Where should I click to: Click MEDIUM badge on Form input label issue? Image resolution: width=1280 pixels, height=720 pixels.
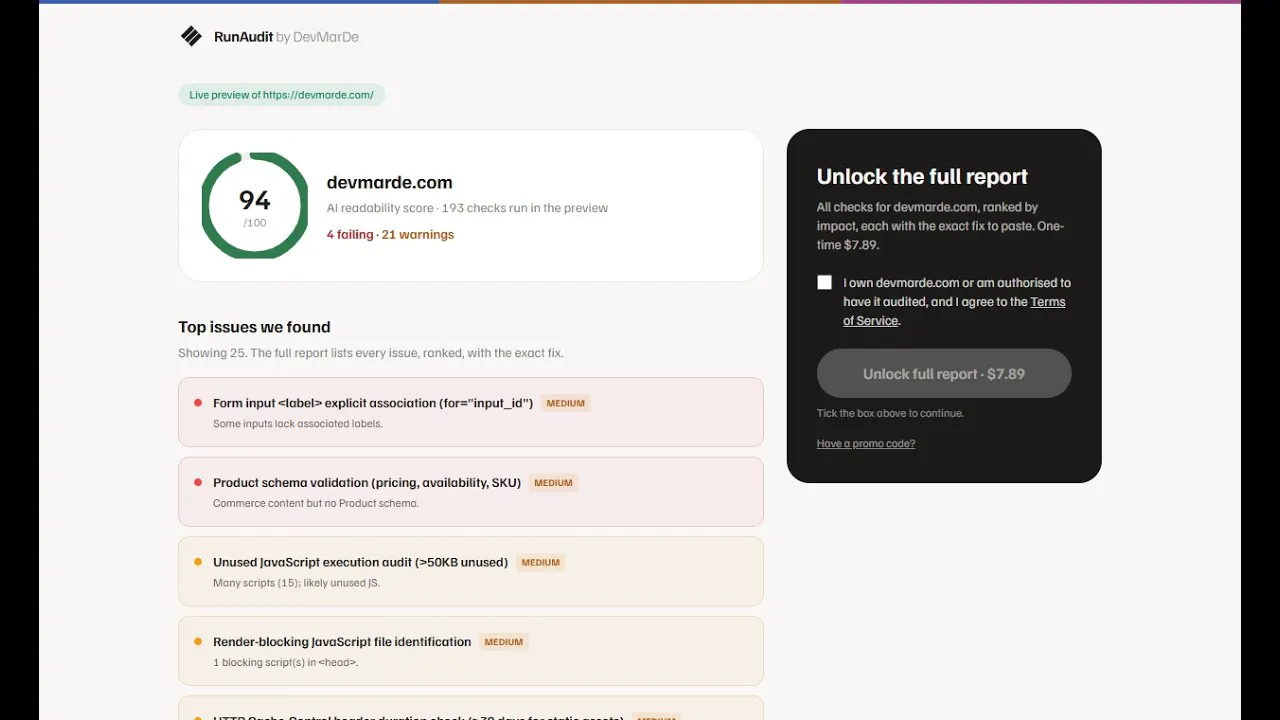tap(566, 403)
